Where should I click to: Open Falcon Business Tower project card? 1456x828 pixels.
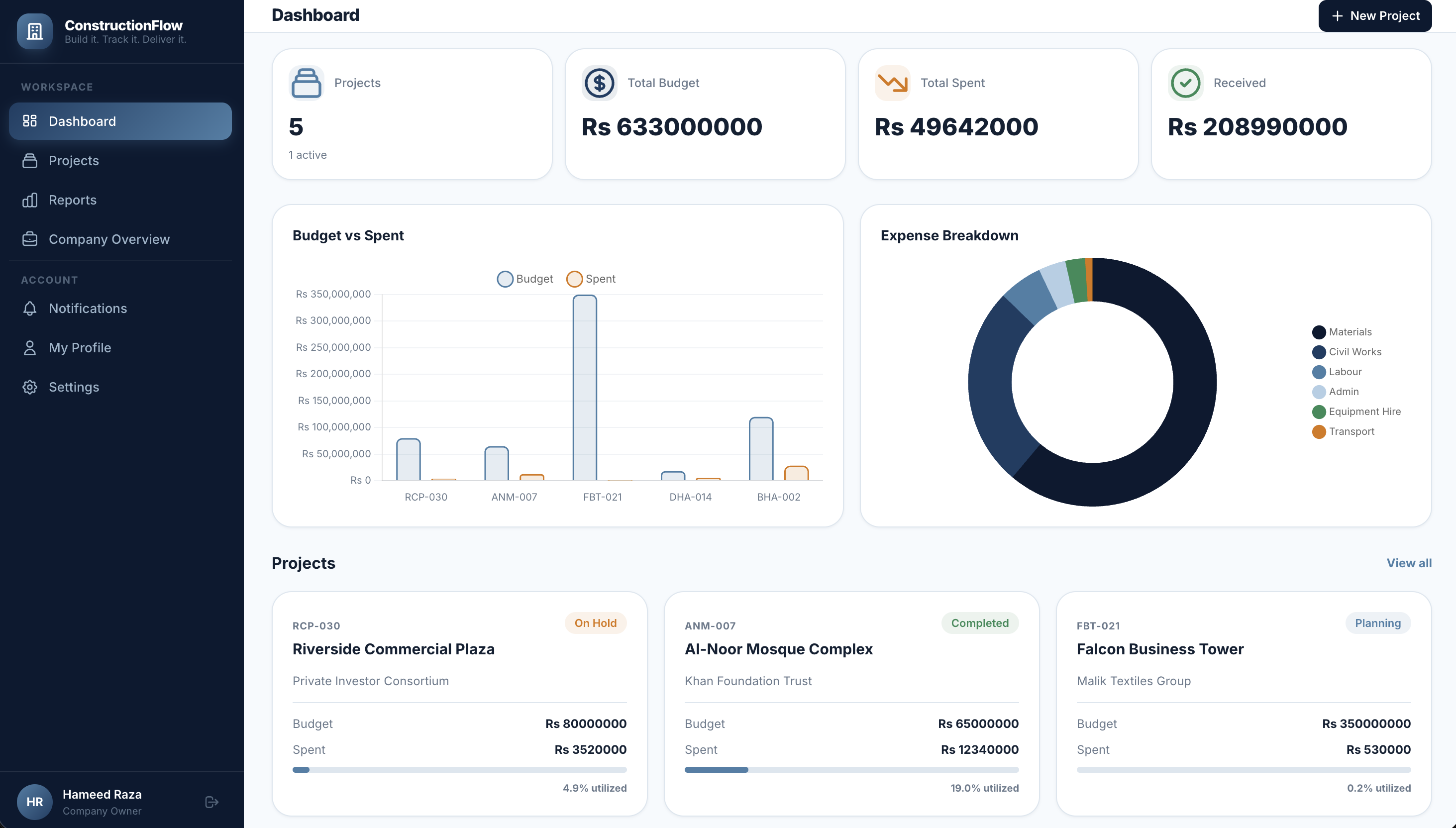pyautogui.click(x=1244, y=704)
